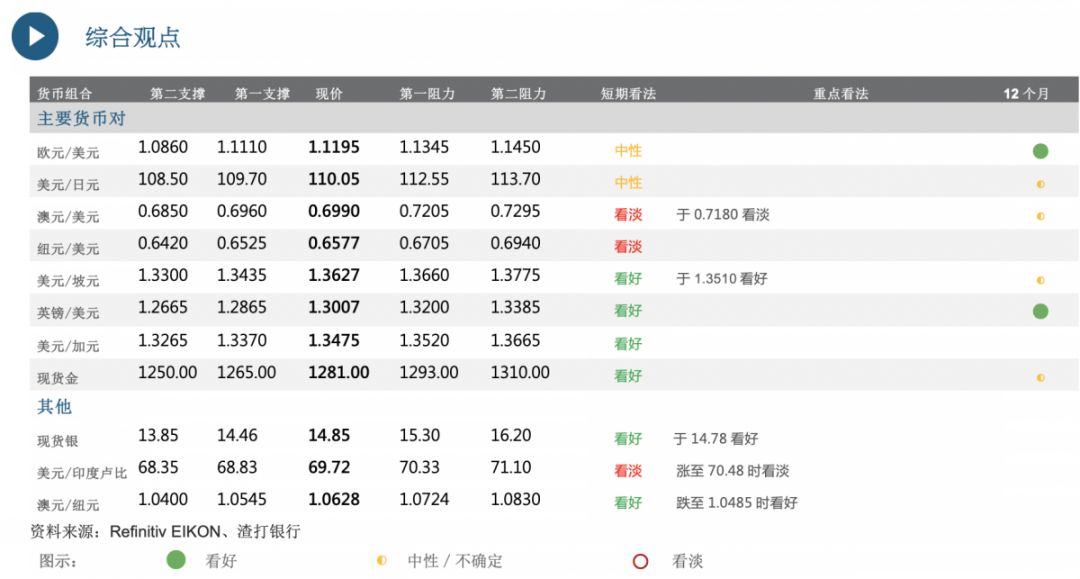Expand the 其他 section
Screen dimensions: 1080x579
pos(53,405)
